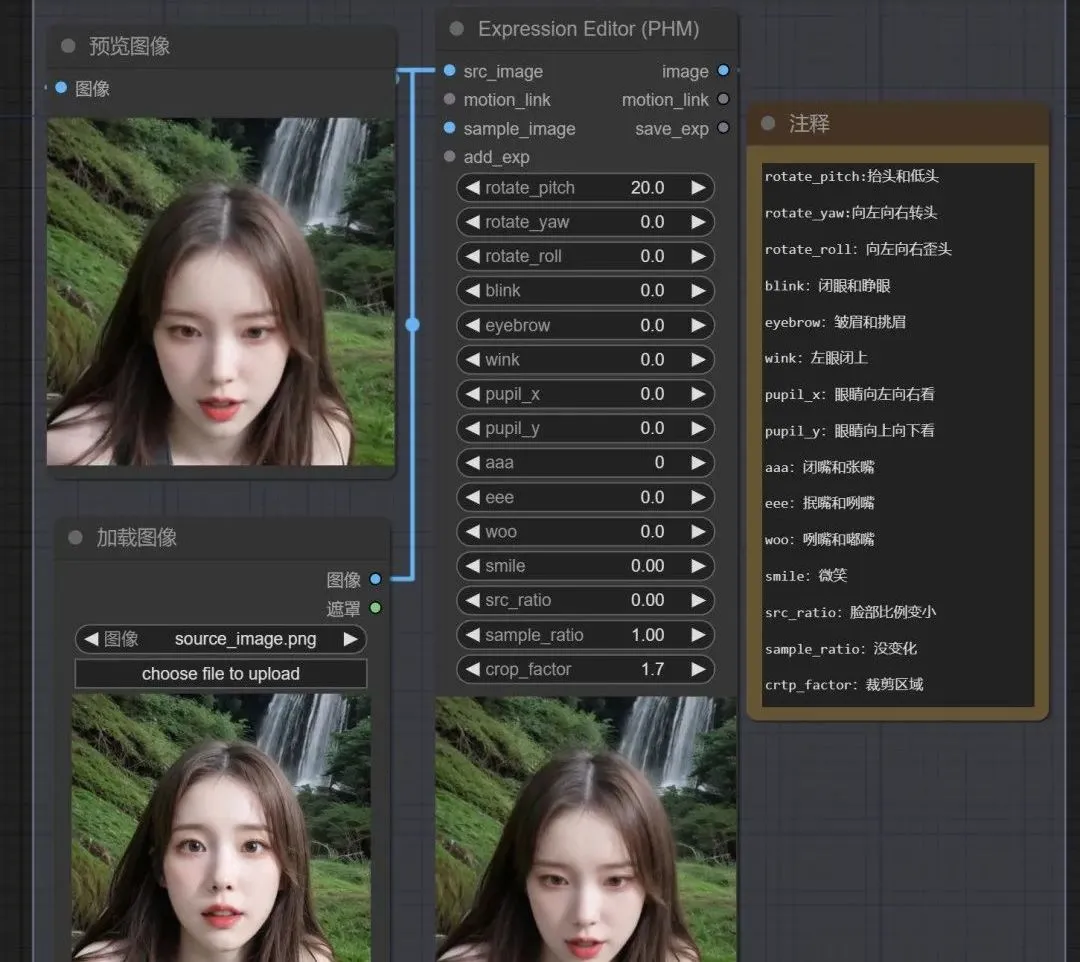Click the green 遮罩 mask output port
Image resolution: width=1080 pixels, height=962 pixels.
(375, 608)
